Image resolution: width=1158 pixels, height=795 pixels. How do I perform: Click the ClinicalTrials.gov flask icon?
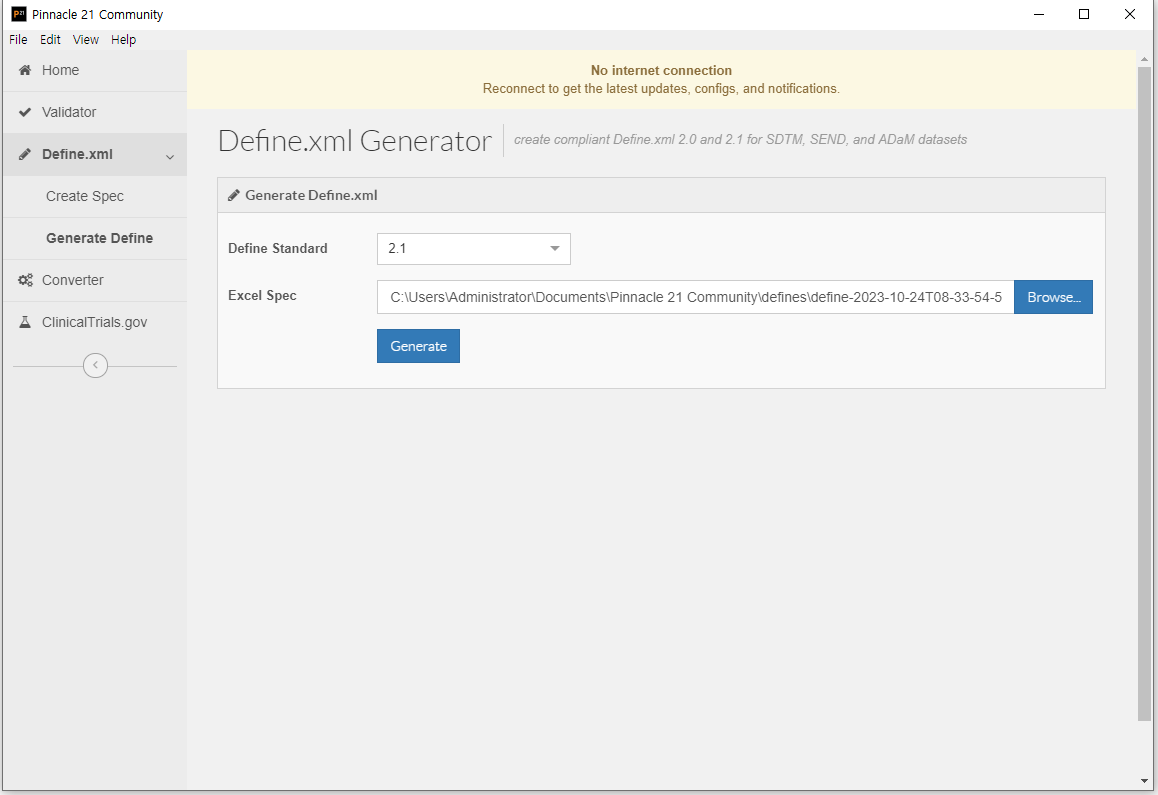25,322
